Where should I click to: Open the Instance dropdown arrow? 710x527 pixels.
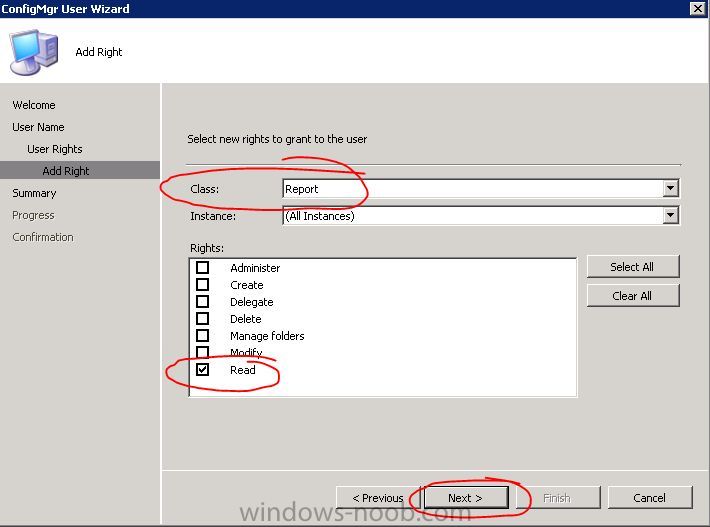670,216
